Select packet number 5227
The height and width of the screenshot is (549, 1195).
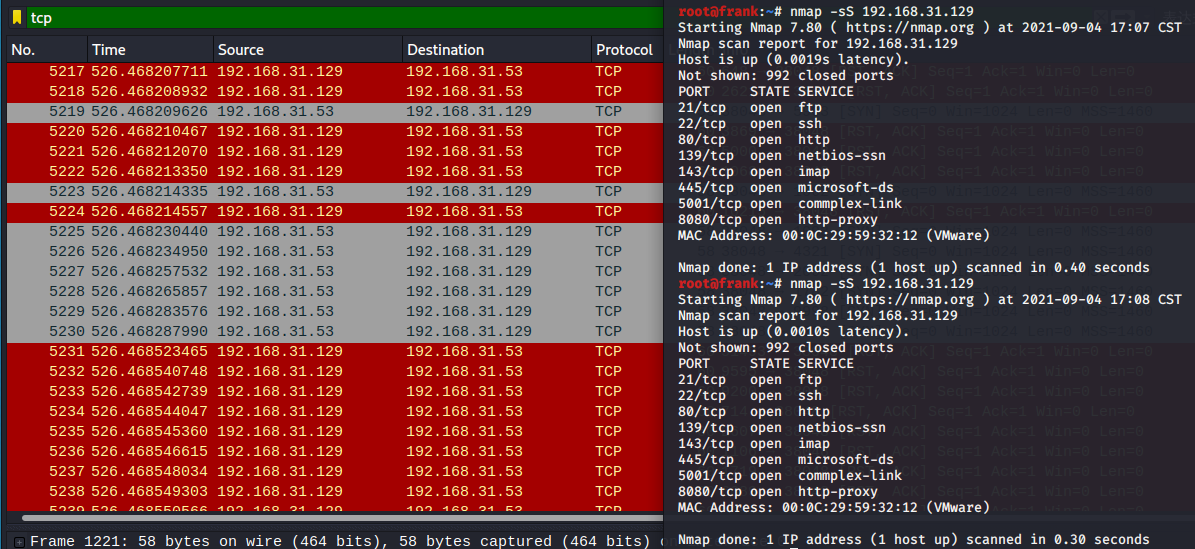click(x=335, y=271)
